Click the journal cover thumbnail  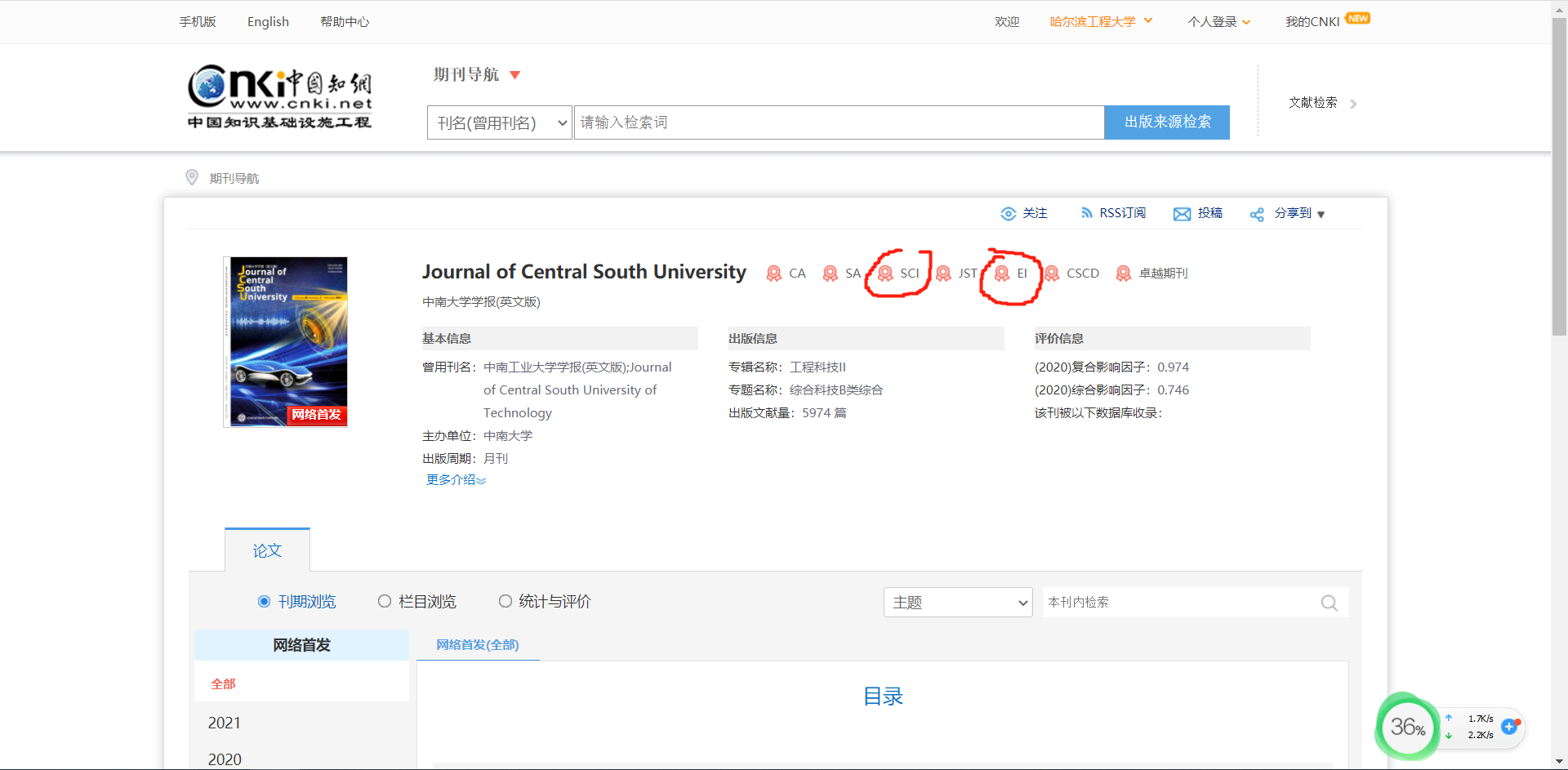click(x=285, y=341)
